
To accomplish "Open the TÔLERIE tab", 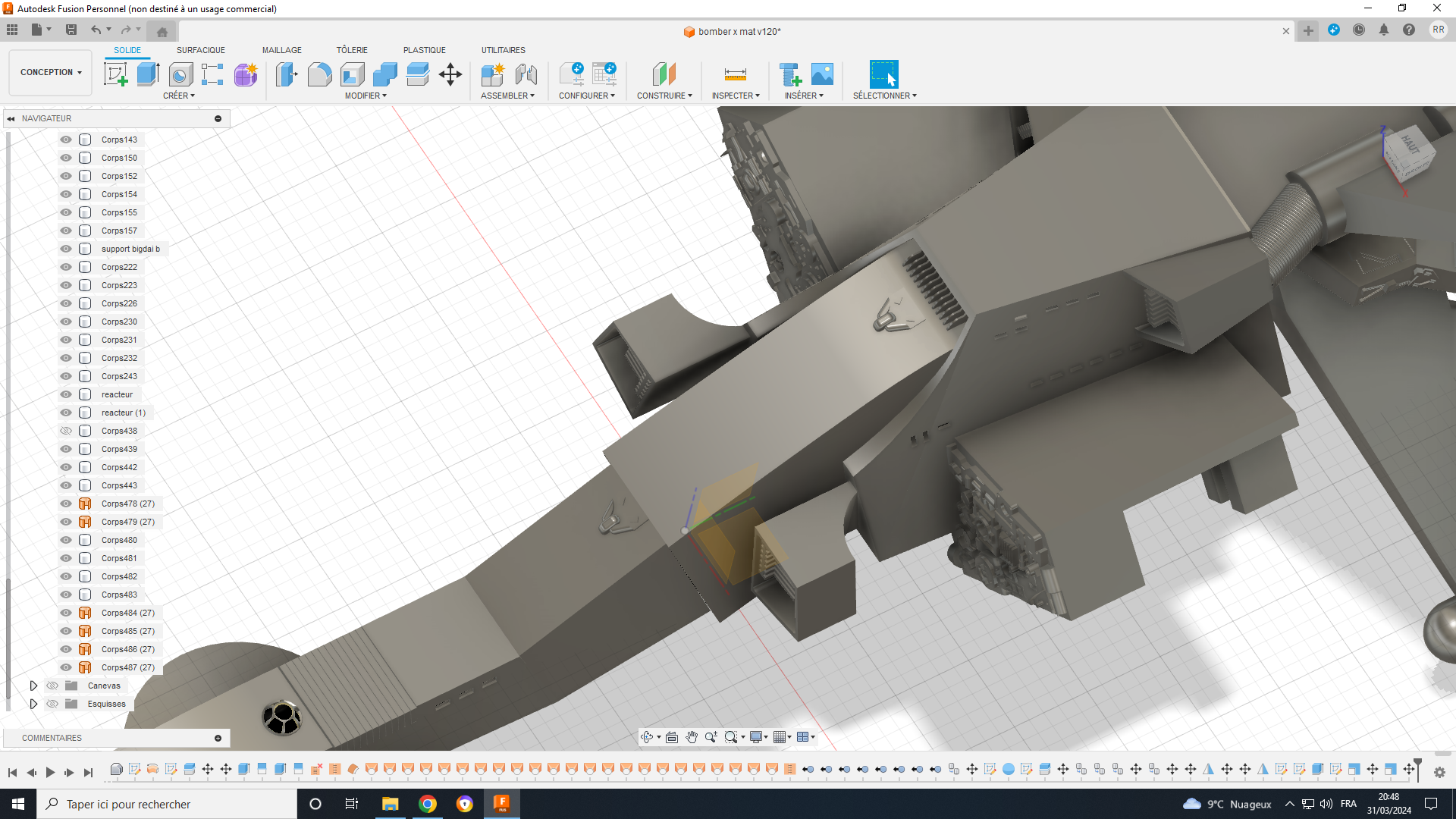I will click(352, 50).
